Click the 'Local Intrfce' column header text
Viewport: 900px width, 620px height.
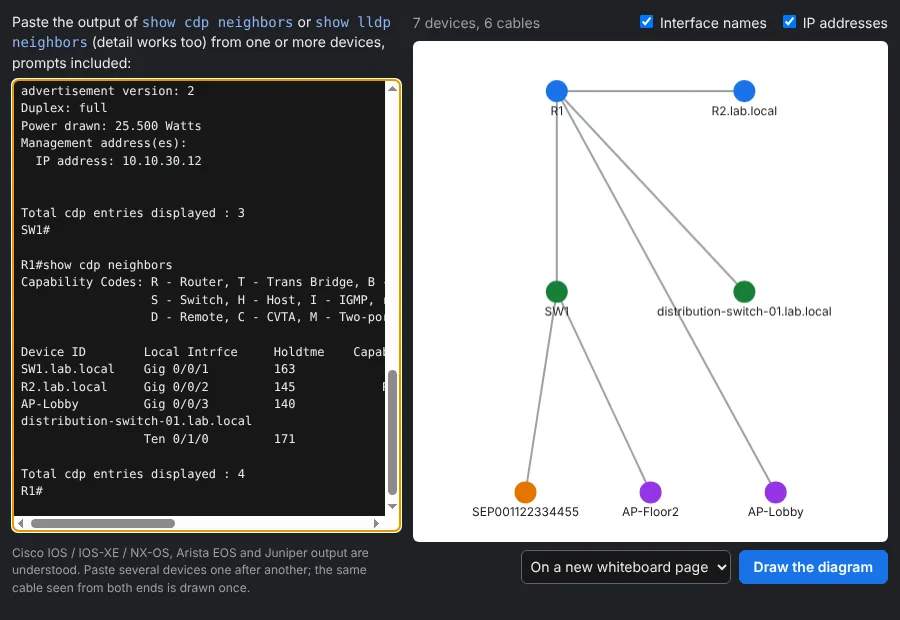coord(190,351)
